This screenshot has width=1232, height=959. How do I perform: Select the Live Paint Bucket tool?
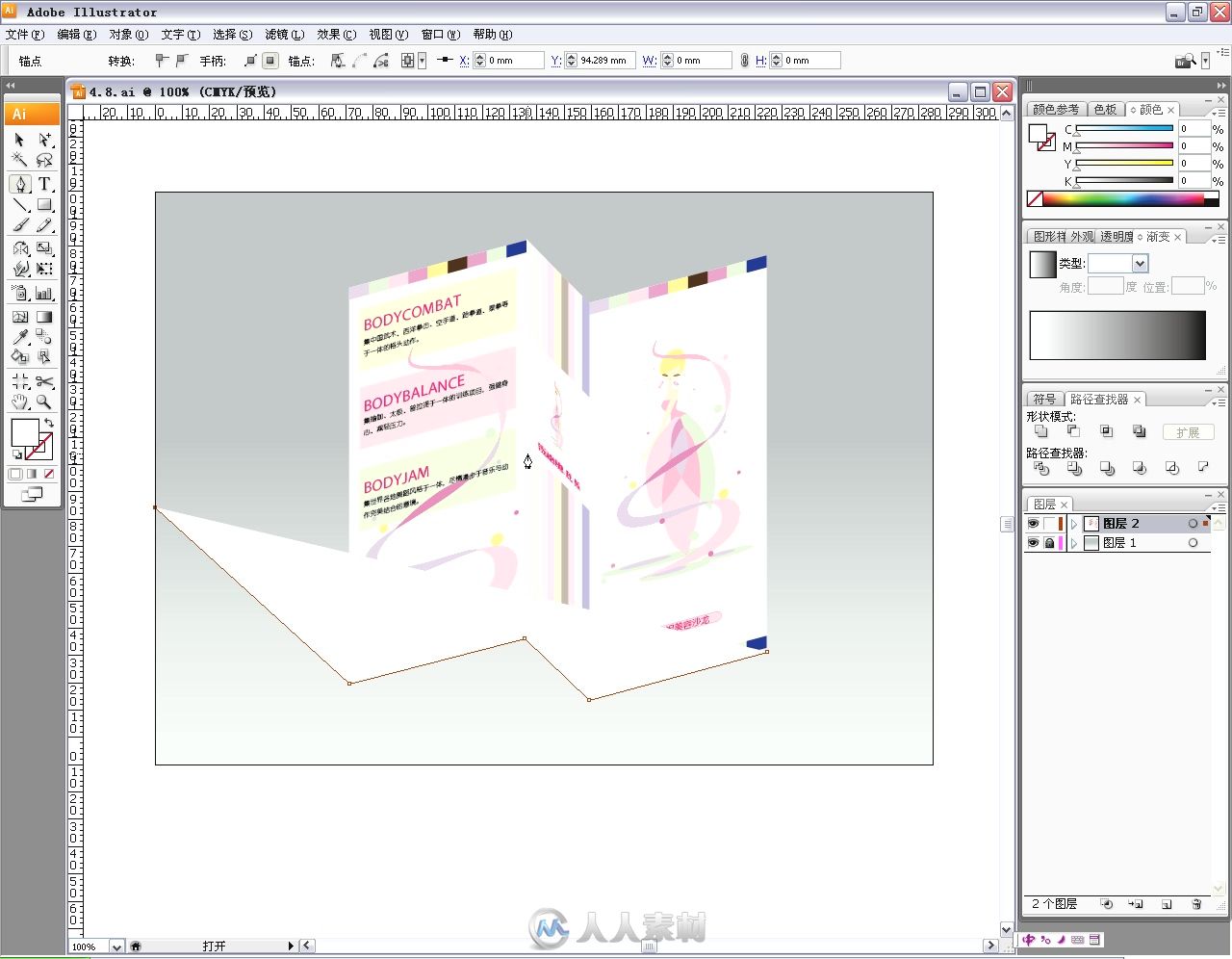[20, 357]
